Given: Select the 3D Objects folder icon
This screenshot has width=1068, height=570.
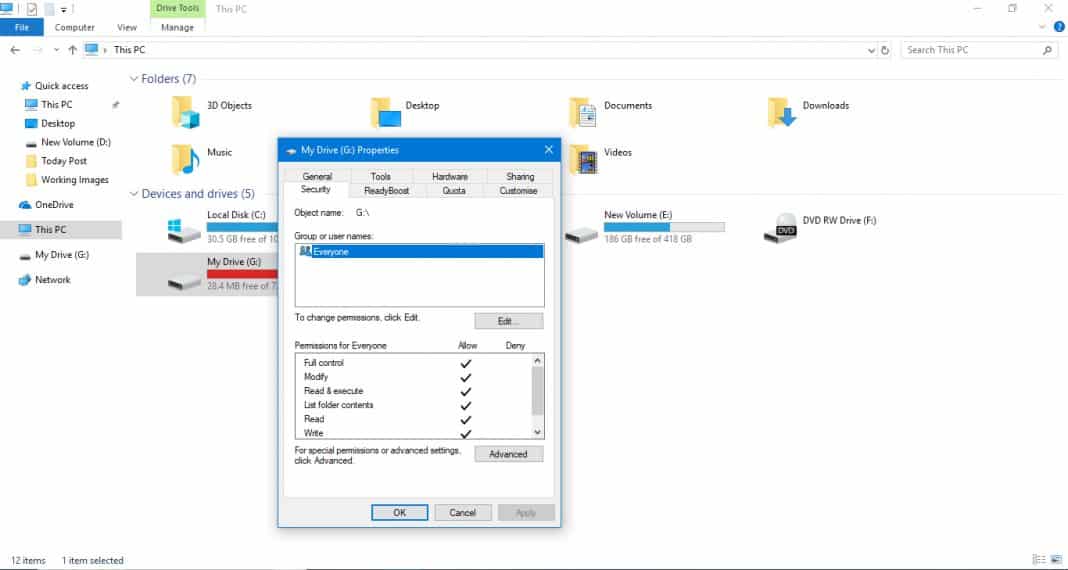Looking at the screenshot, I should pyautogui.click(x=185, y=112).
